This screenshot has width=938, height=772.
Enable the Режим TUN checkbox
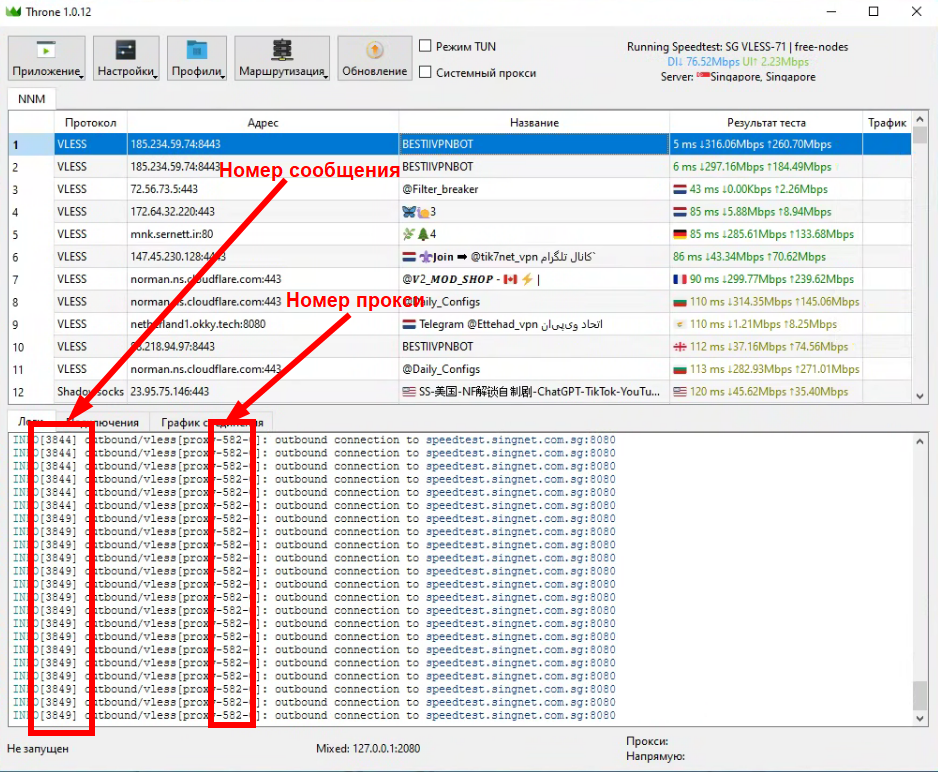pos(425,46)
